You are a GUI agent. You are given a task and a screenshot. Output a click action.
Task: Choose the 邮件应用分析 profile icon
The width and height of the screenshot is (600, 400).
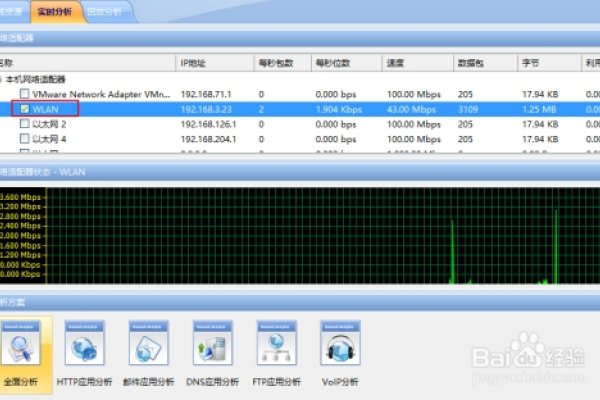click(x=148, y=343)
